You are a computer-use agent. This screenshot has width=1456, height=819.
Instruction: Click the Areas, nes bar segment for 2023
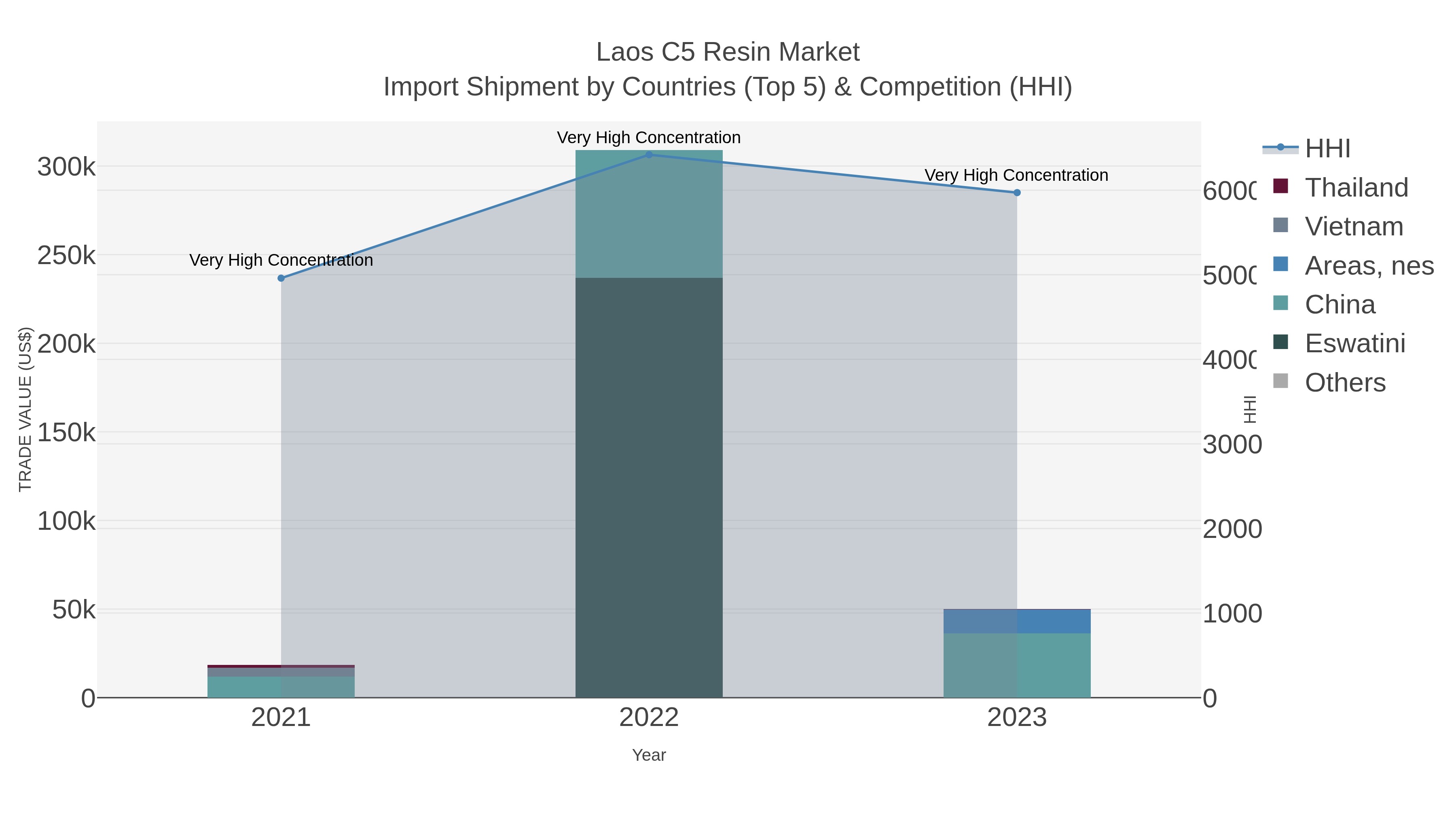pos(1017,621)
